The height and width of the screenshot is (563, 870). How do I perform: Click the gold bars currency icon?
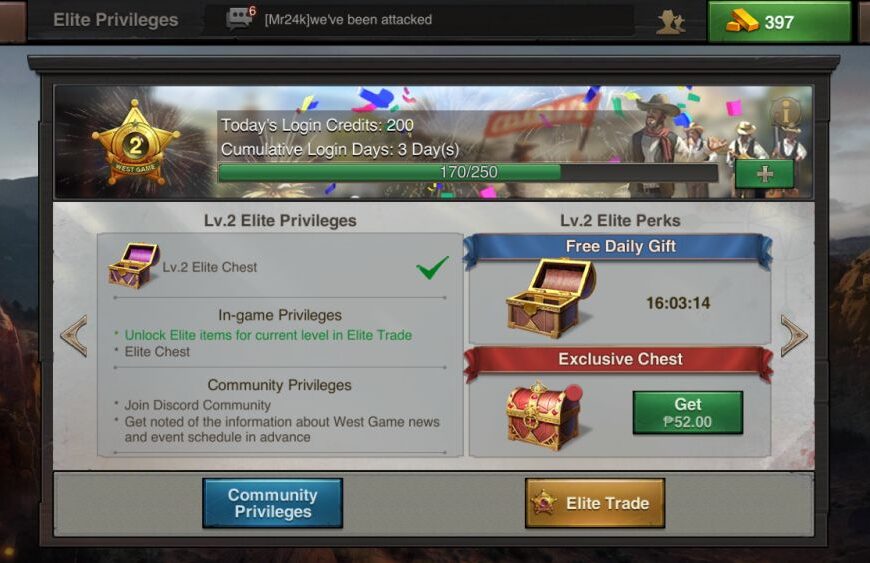pyautogui.click(x=742, y=22)
